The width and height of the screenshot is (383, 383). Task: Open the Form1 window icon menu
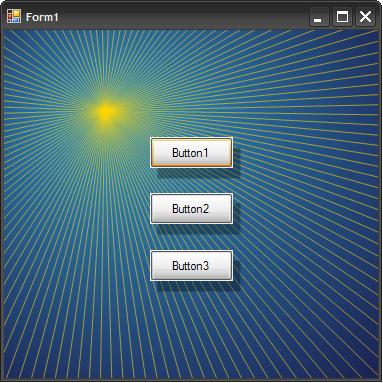(14, 16)
